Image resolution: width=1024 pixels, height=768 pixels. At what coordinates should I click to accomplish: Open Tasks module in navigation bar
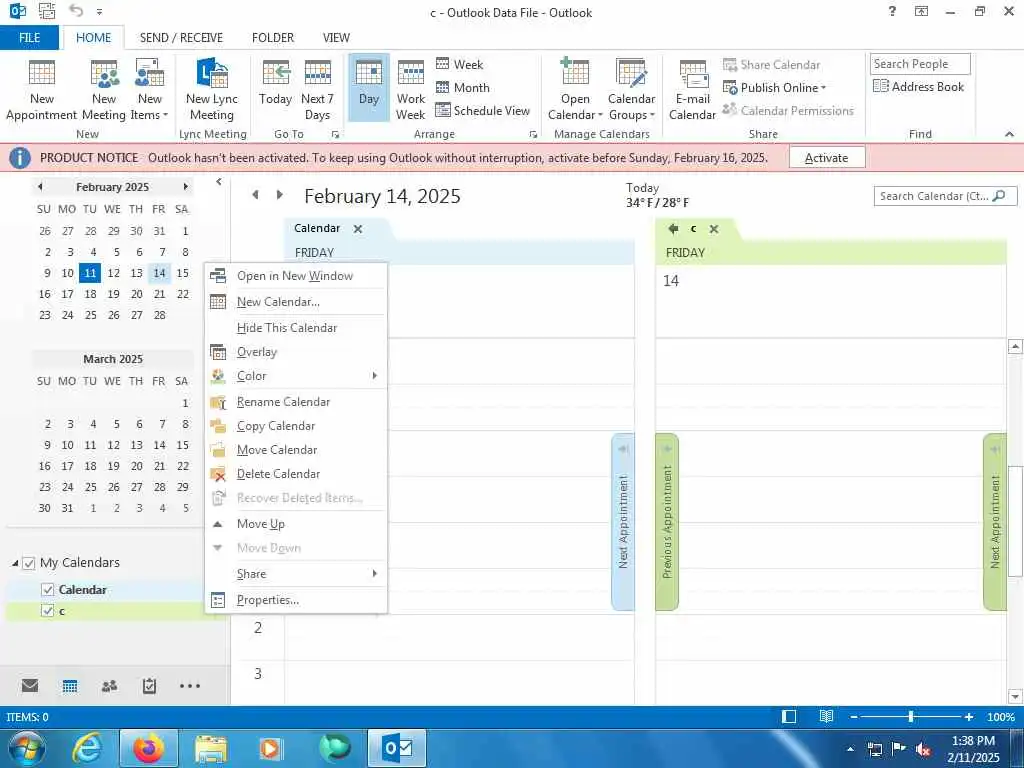150,686
